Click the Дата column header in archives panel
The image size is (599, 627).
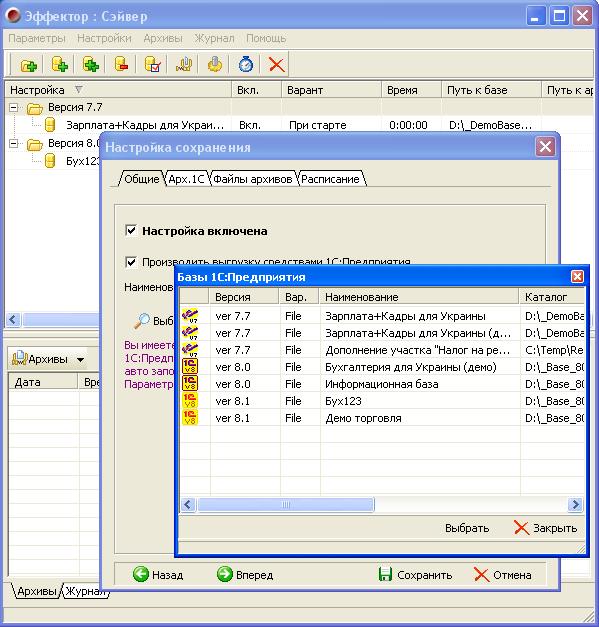(42, 382)
